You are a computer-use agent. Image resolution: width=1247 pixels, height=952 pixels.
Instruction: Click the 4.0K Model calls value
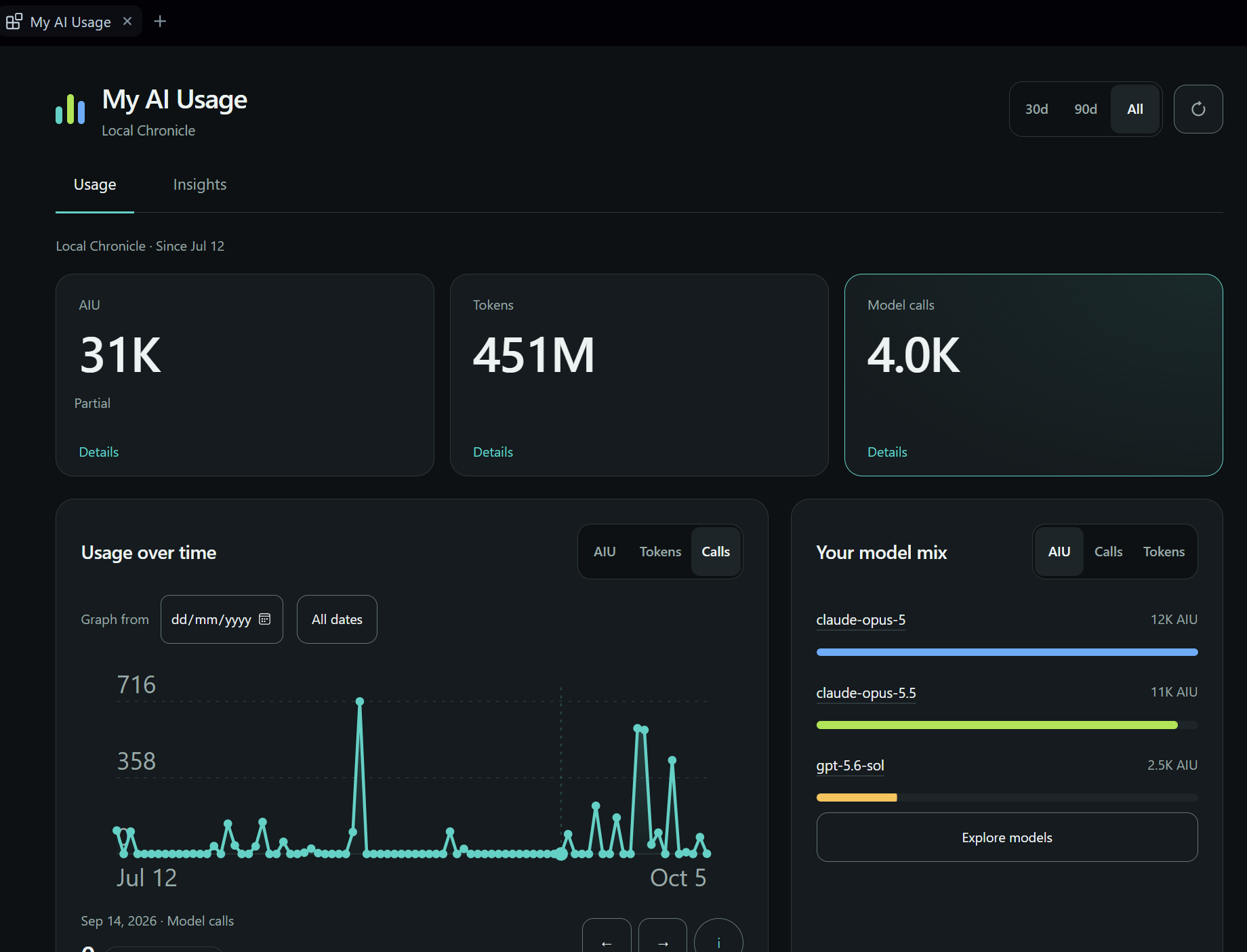click(914, 355)
